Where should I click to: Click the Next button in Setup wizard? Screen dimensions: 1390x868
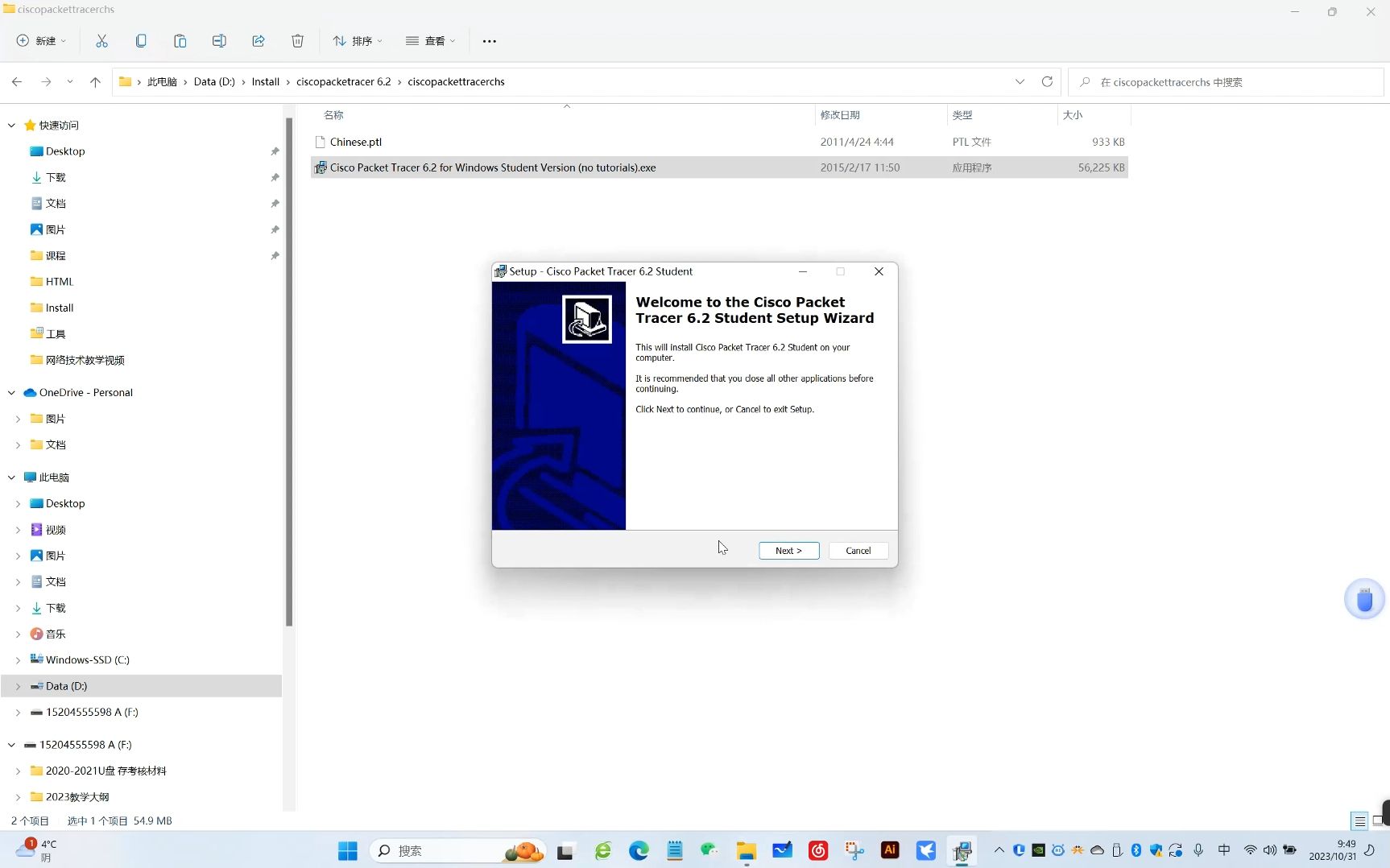(788, 551)
